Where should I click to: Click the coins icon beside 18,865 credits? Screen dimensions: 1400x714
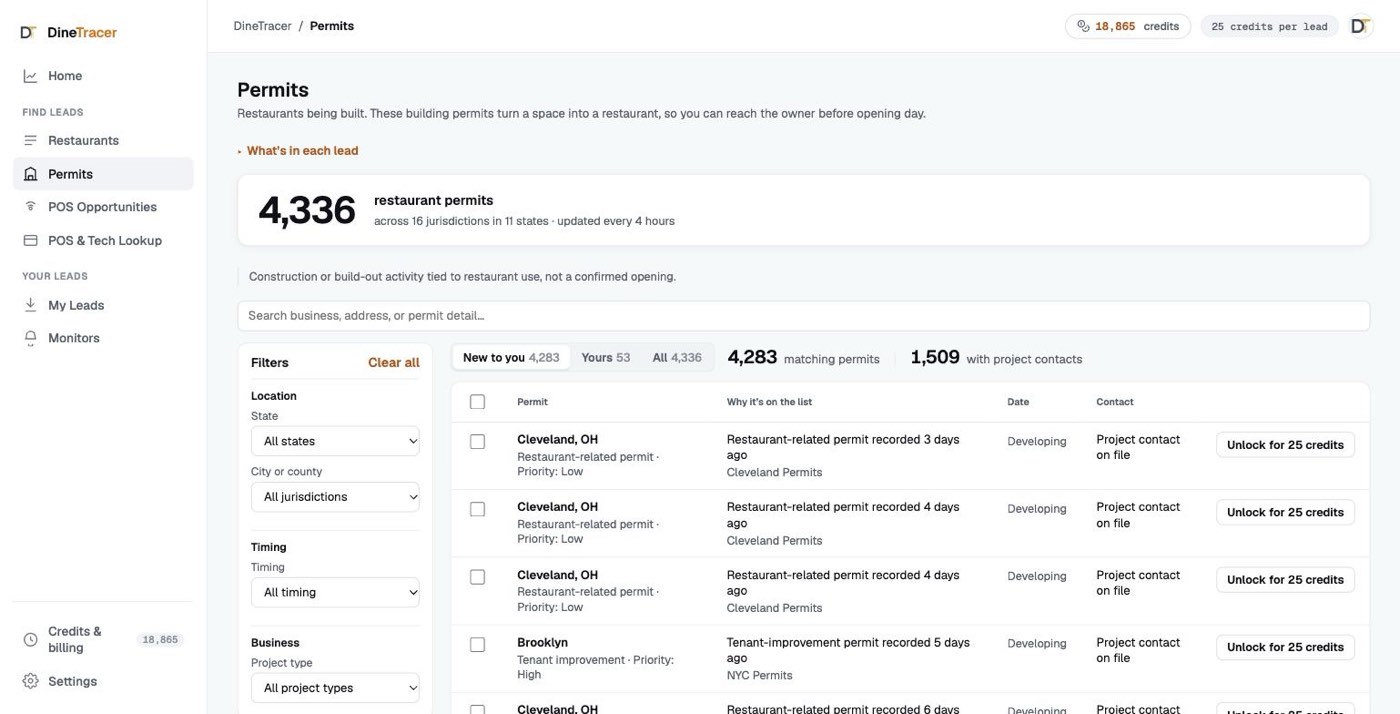pos(1083,27)
